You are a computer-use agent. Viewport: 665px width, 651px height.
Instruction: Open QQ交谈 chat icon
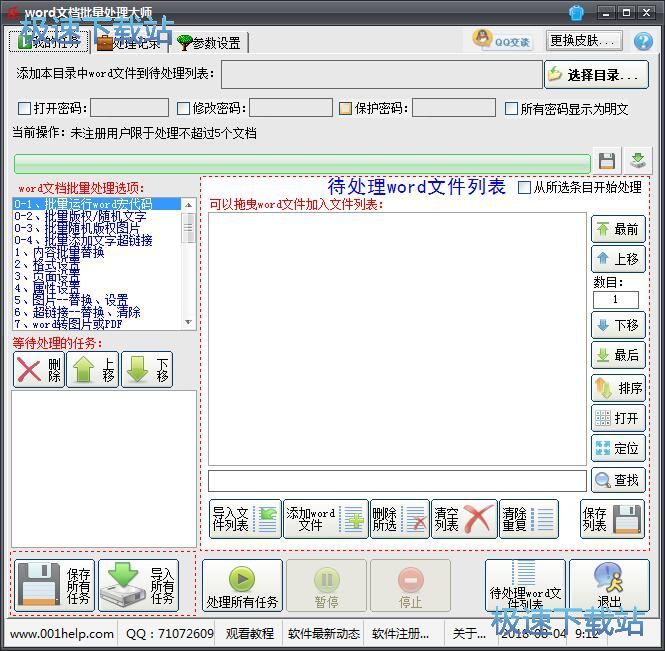[x=502, y=40]
